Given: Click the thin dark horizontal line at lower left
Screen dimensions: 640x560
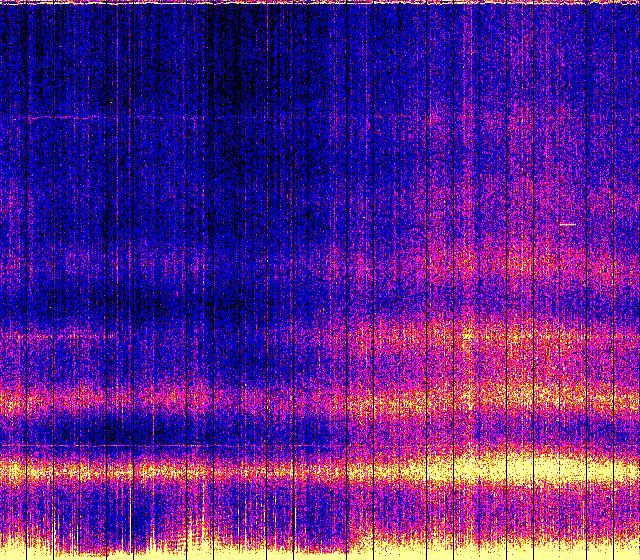Looking at the screenshot, I should pyautogui.click(x=60, y=444).
